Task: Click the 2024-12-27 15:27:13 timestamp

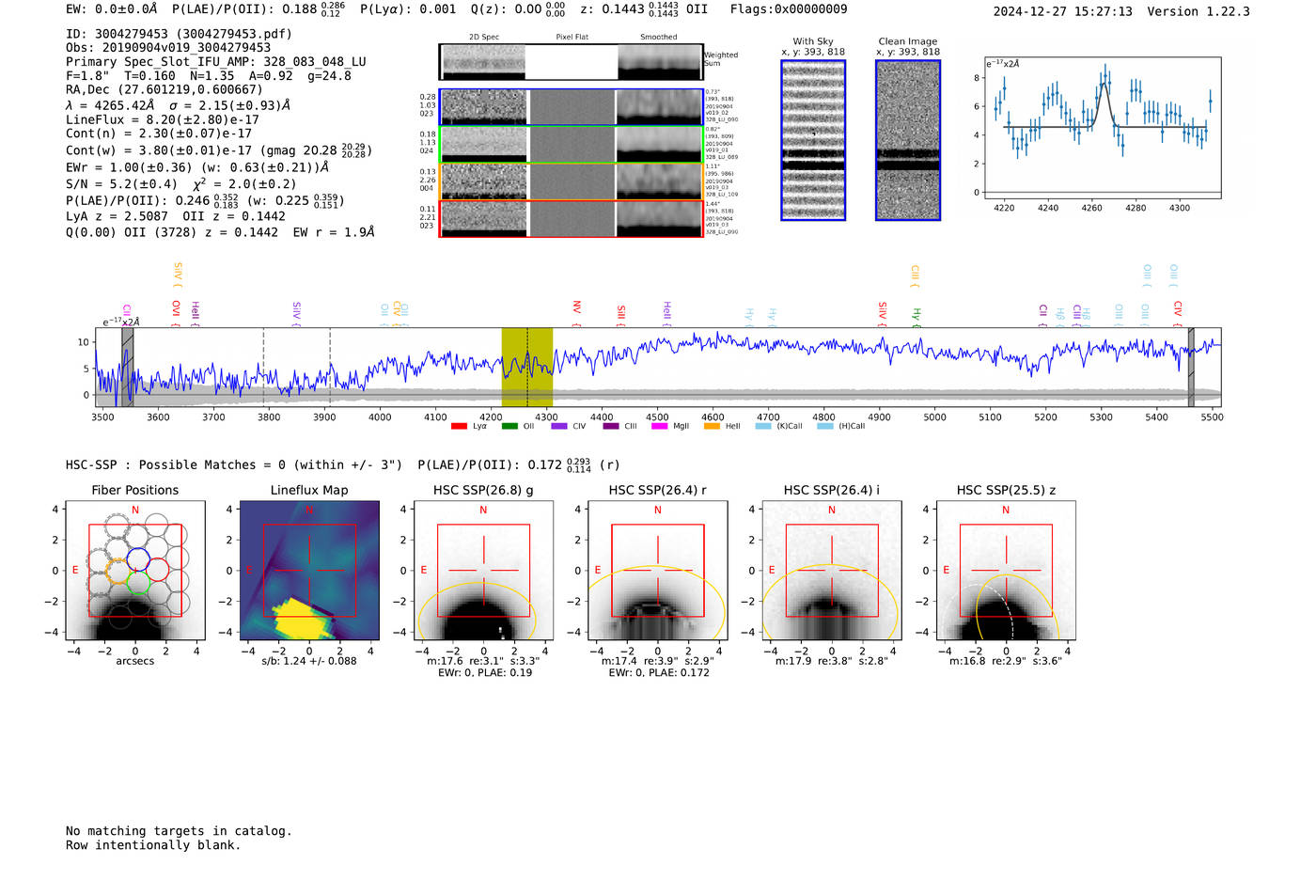Action: (1062, 12)
